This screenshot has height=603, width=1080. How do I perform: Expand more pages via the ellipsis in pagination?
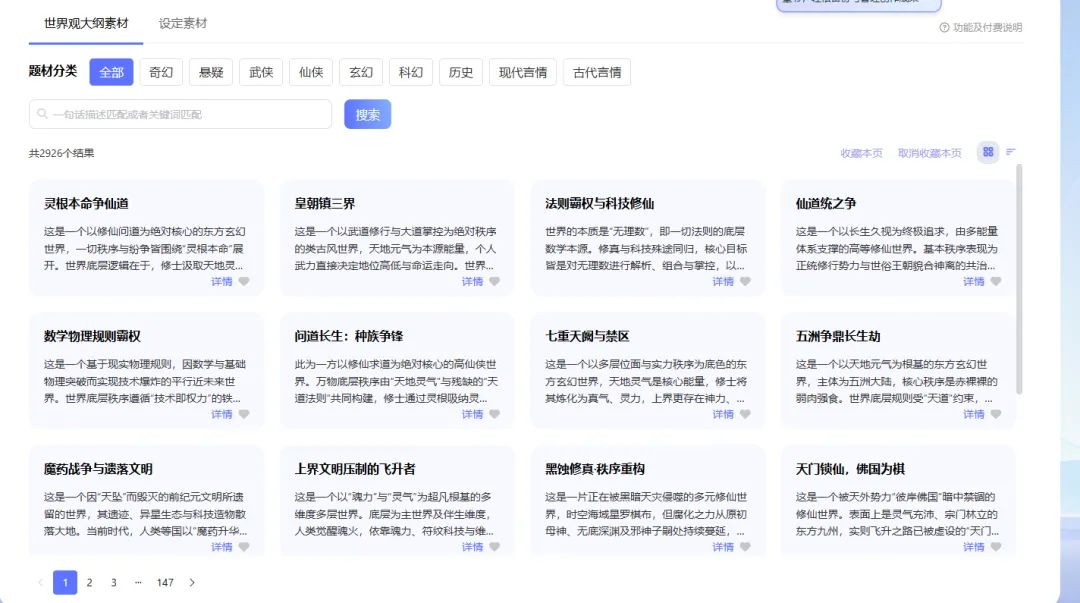tap(138, 582)
